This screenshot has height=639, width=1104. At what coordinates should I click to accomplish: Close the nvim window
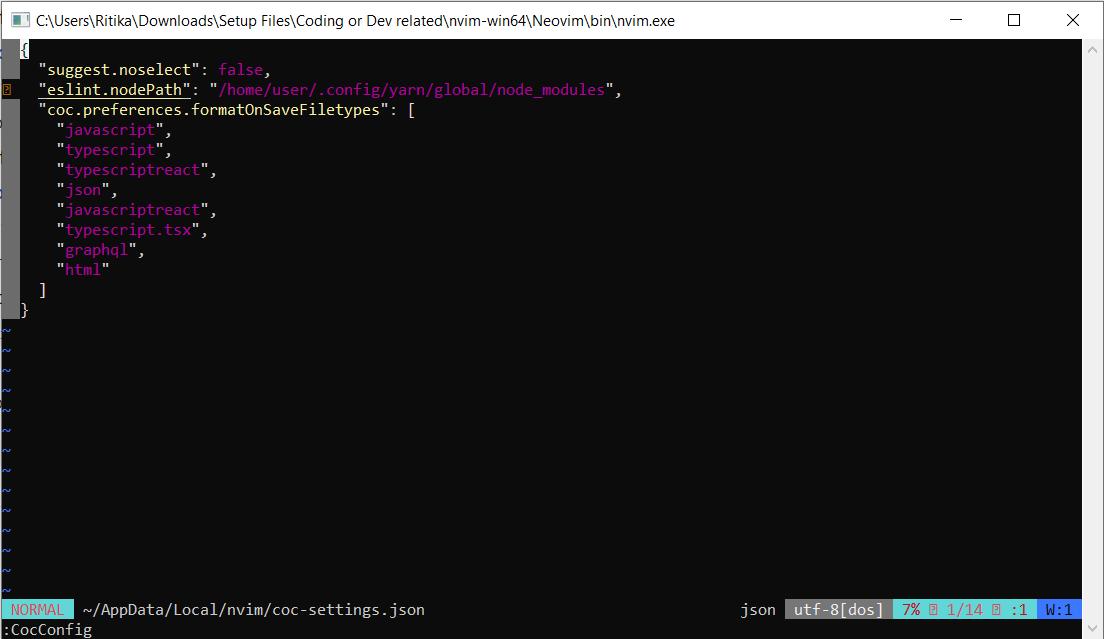click(x=1072, y=20)
